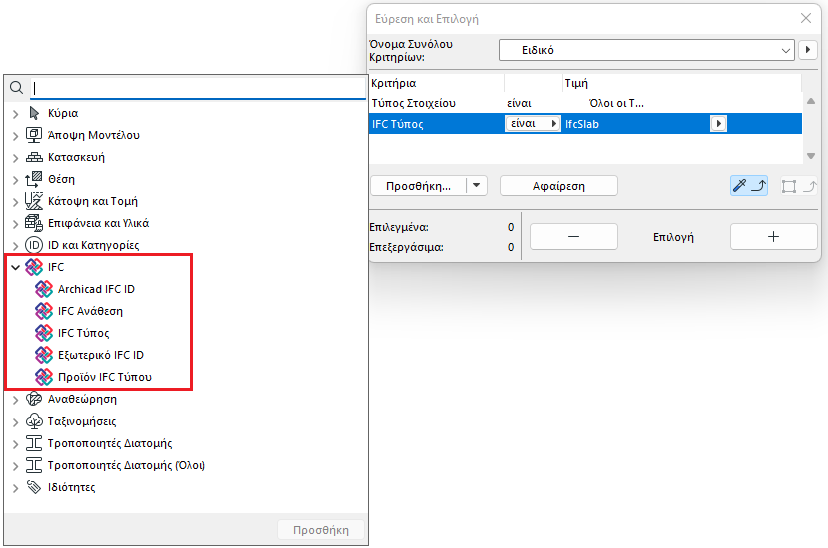Viewport: 828px width, 548px height.
Task: Click the IfcSlab value cell
Action: (636, 124)
